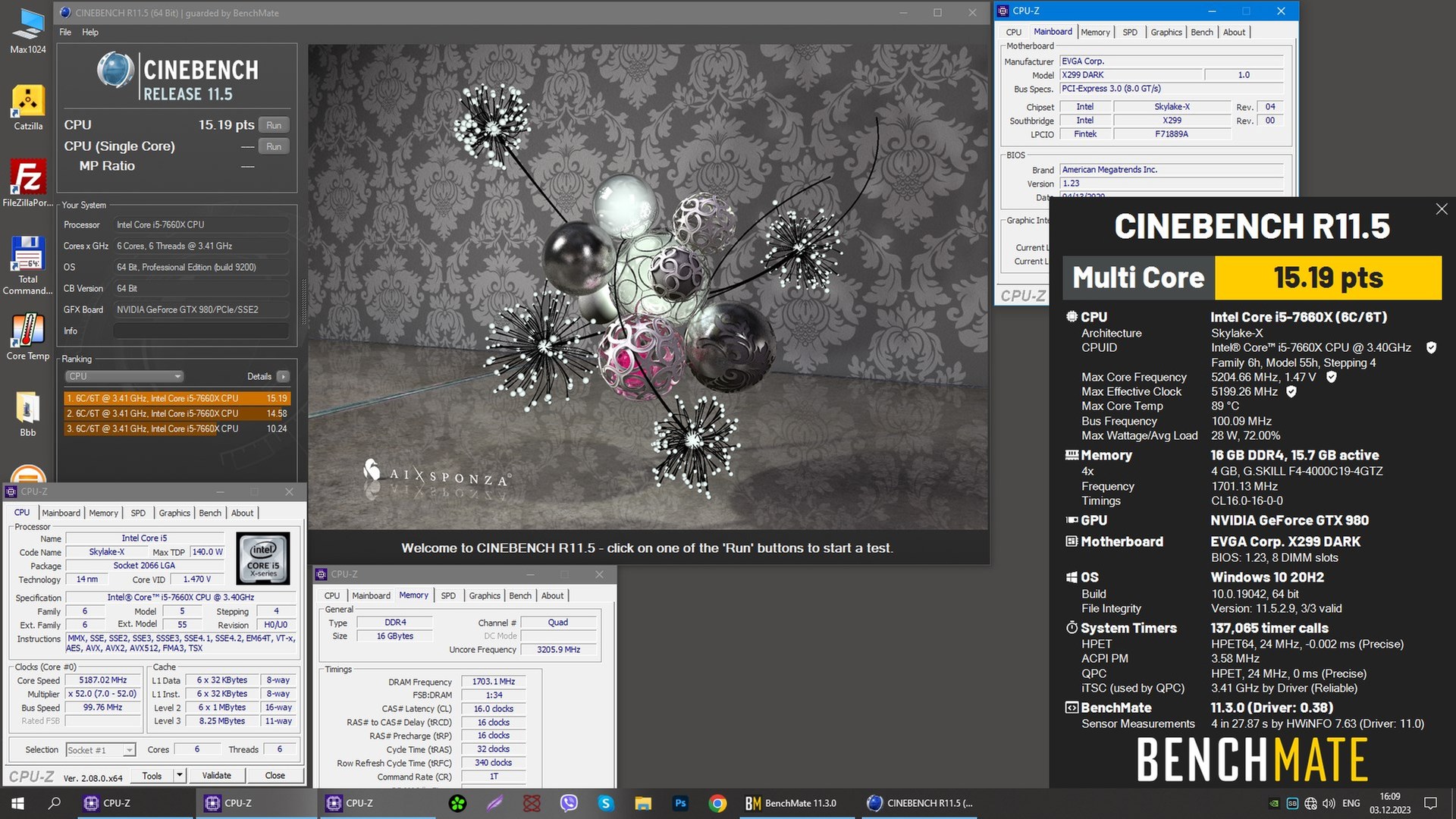Launch Photoshop from the taskbar

[680, 803]
